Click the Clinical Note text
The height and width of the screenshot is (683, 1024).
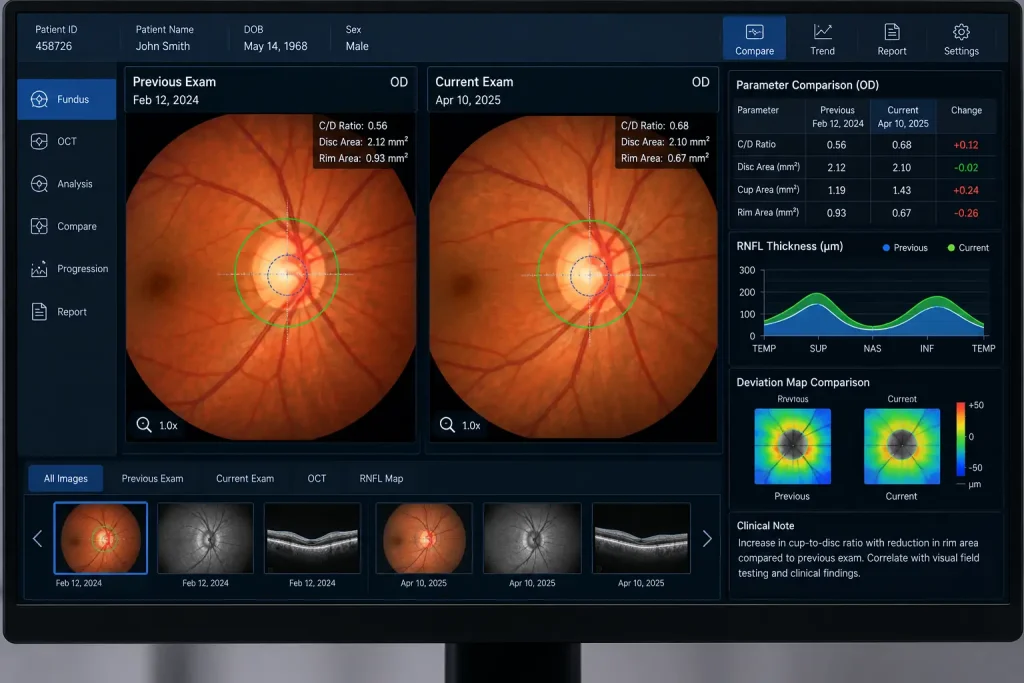pos(858,558)
